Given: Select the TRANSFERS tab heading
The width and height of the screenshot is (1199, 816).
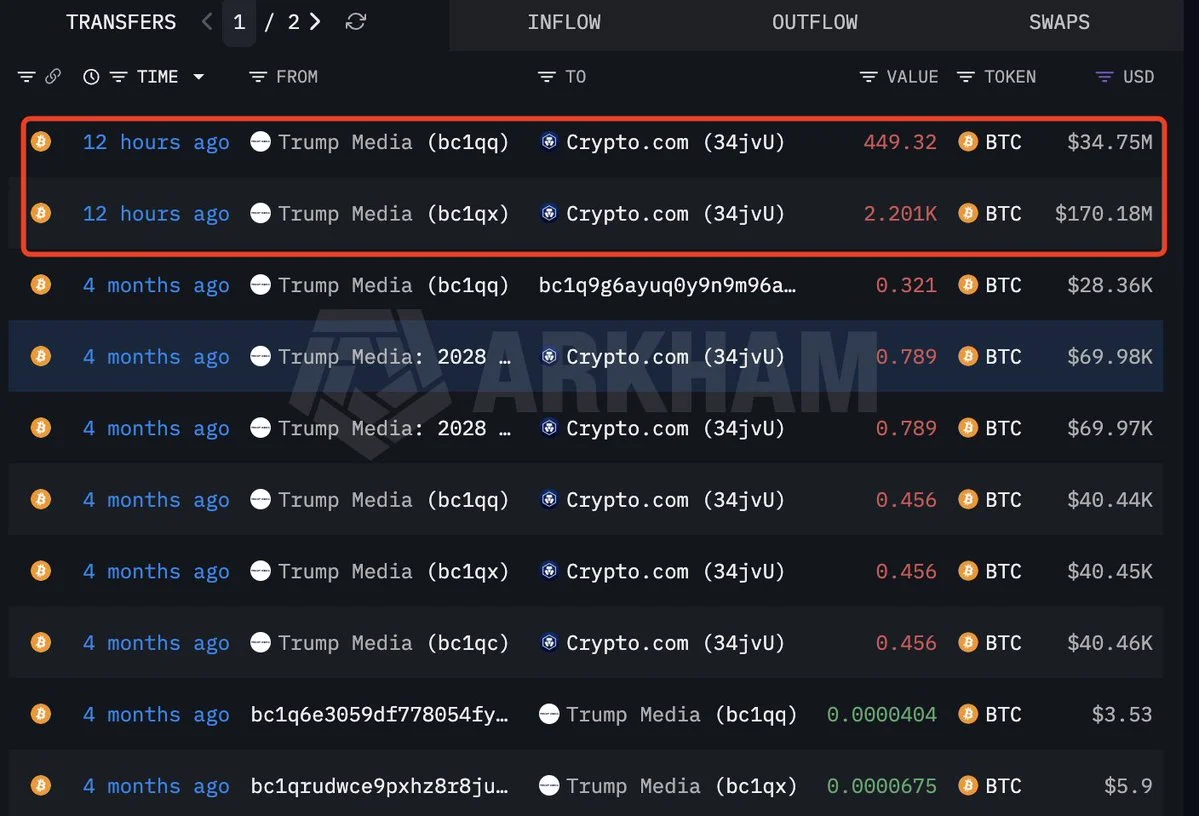Looking at the screenshot, I should (x=121, y=22).
